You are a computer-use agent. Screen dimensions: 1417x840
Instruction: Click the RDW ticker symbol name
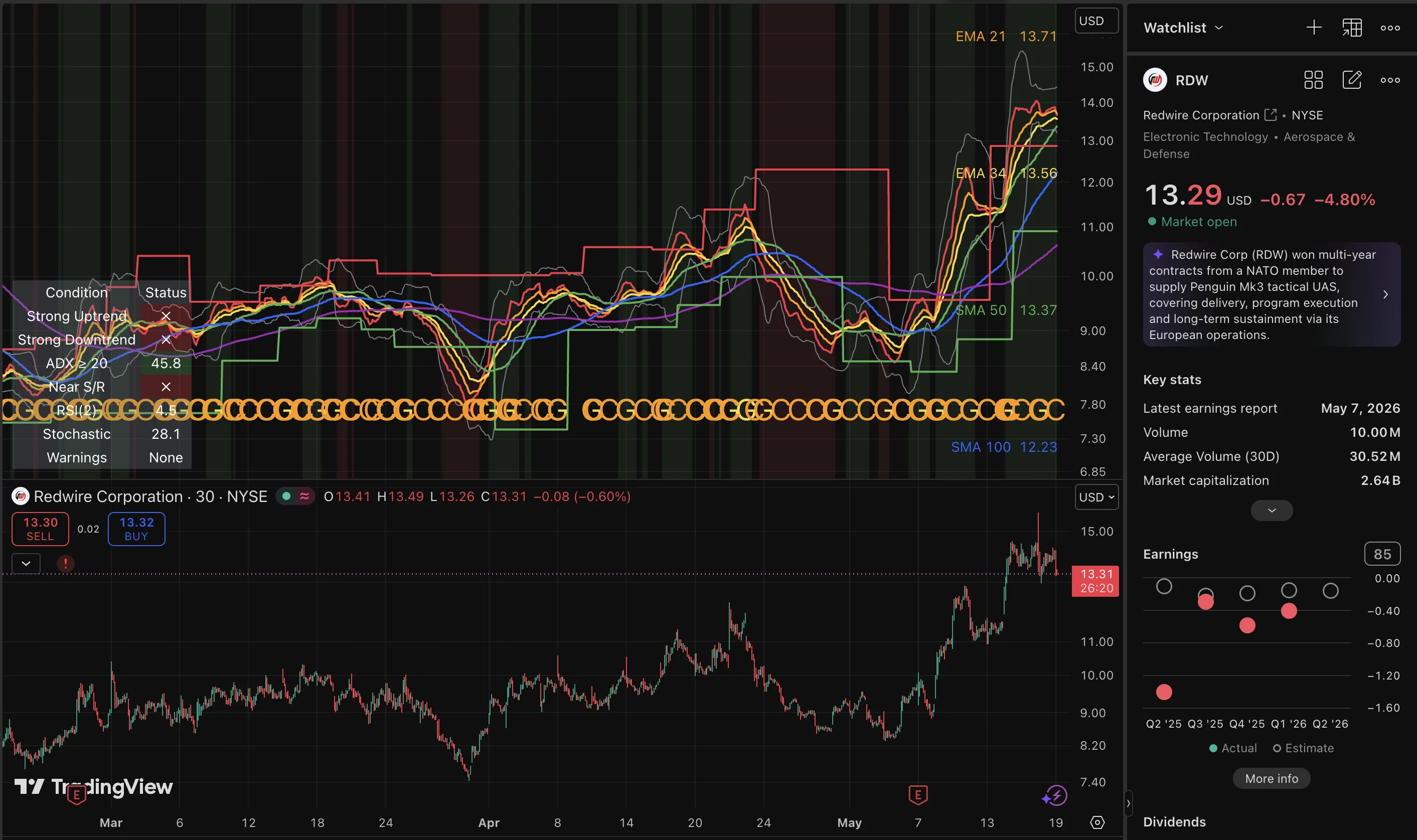[1192, 80]
